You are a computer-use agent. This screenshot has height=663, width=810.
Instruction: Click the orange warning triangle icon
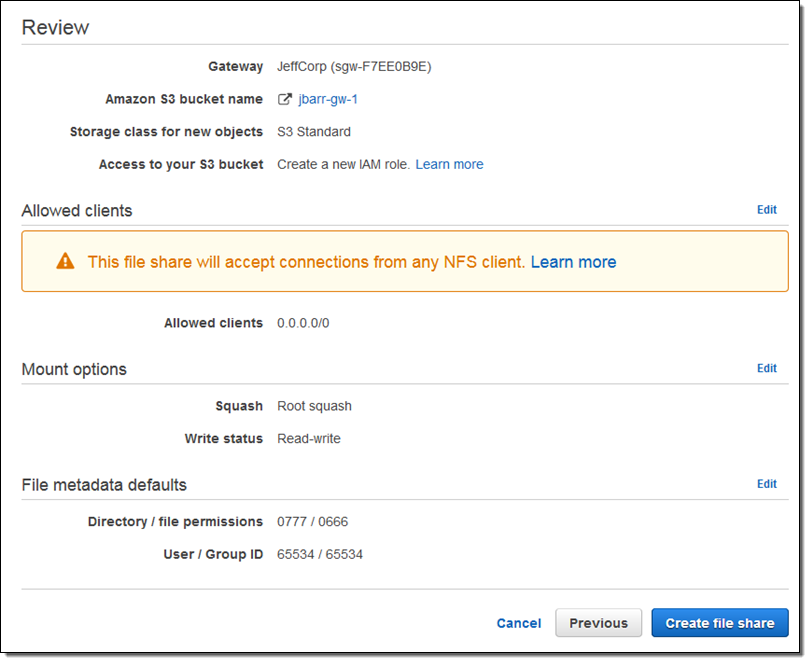(x=65, y=262)
